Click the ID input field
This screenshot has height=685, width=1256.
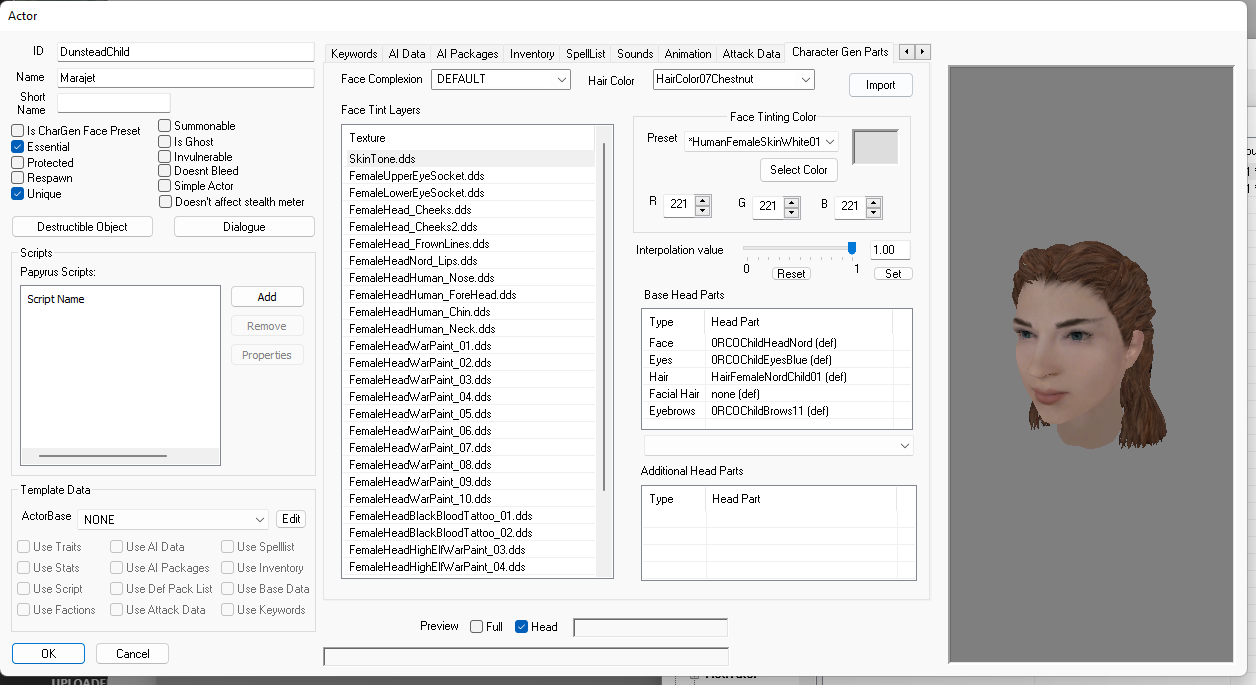pos(186,51)
